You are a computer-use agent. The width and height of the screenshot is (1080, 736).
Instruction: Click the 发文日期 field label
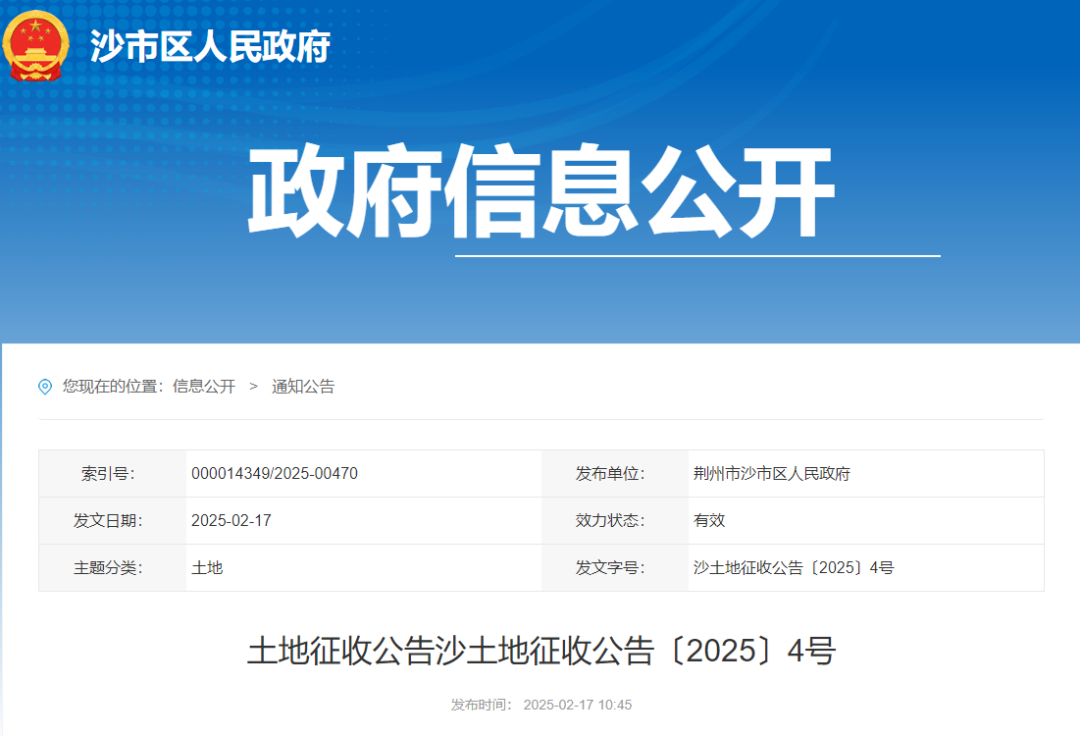click(108, 521)
